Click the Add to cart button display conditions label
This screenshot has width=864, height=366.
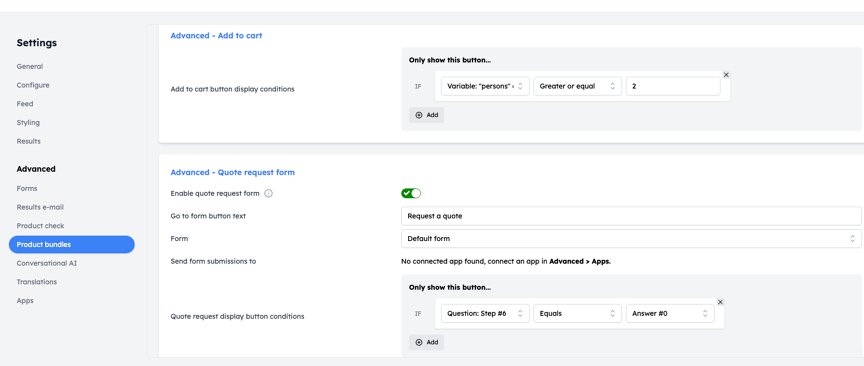pos(233,89)
